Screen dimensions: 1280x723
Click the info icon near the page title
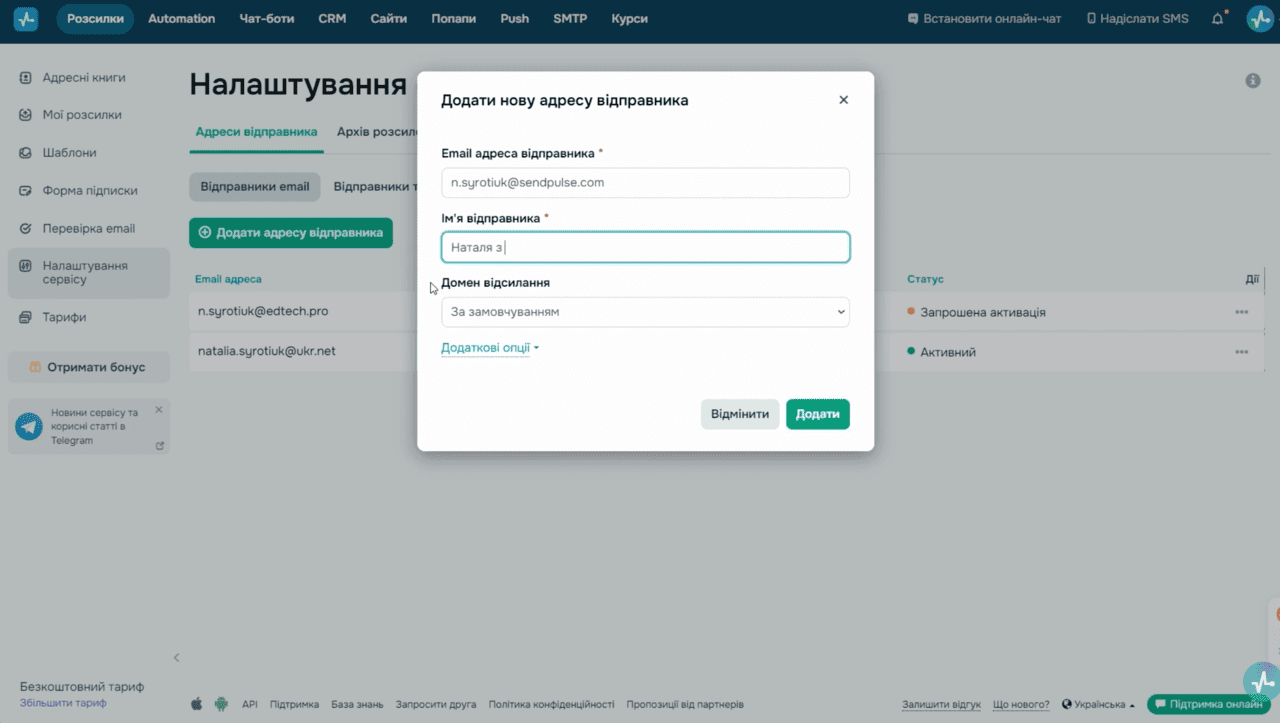tap(1253, 81)
